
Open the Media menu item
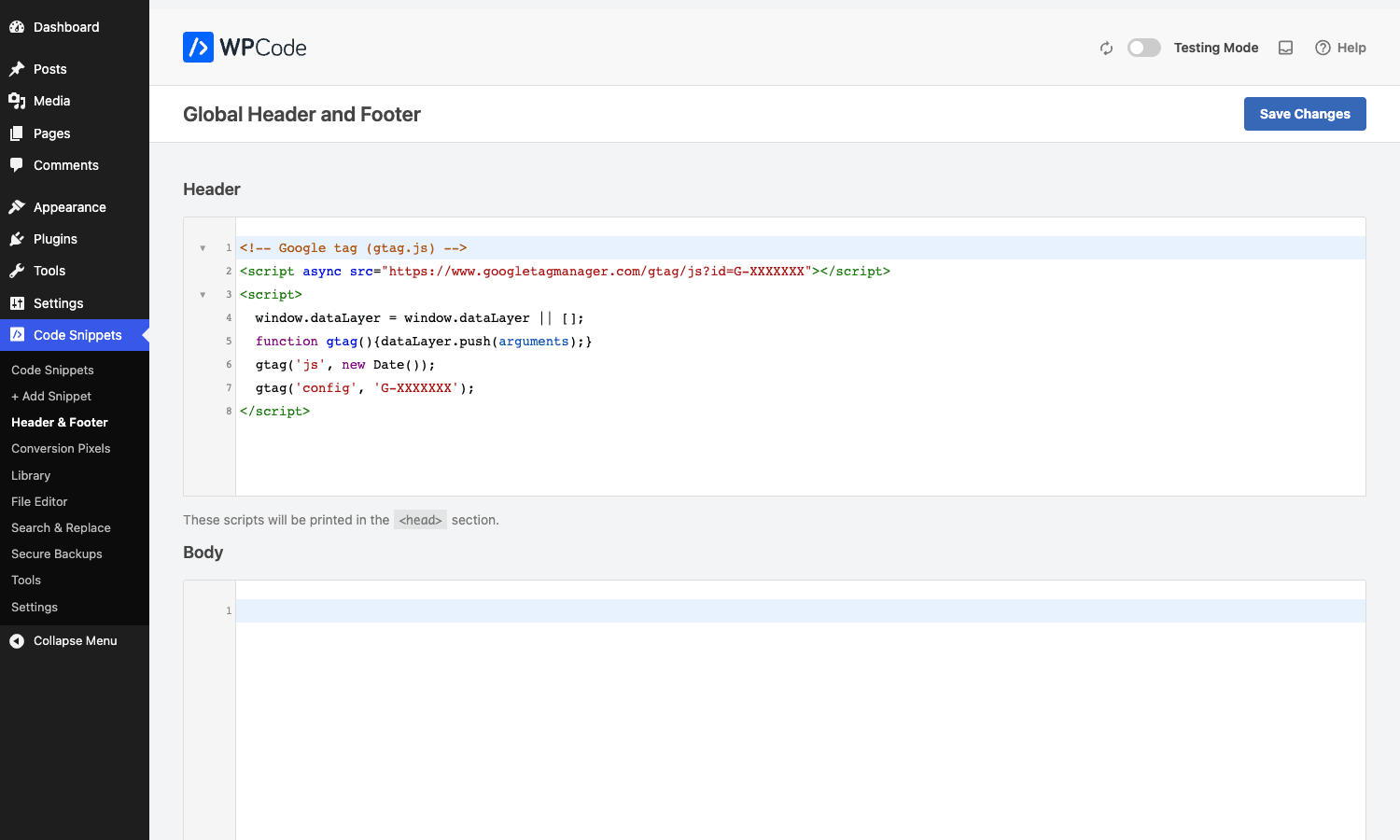tap(75, 101)
